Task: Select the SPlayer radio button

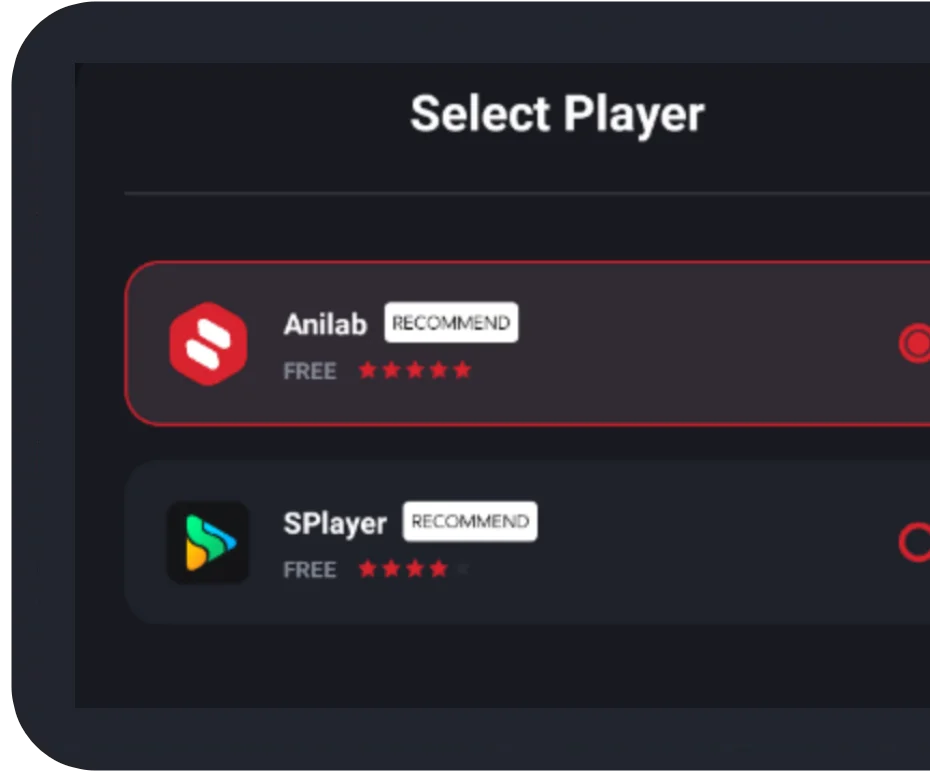Action: (x=914, y=542)
